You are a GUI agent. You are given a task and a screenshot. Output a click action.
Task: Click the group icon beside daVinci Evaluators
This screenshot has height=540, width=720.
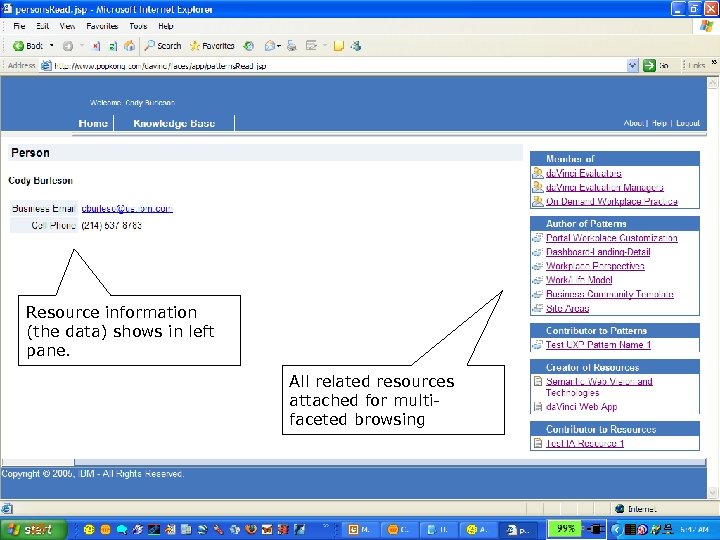[x=538, y=173]
